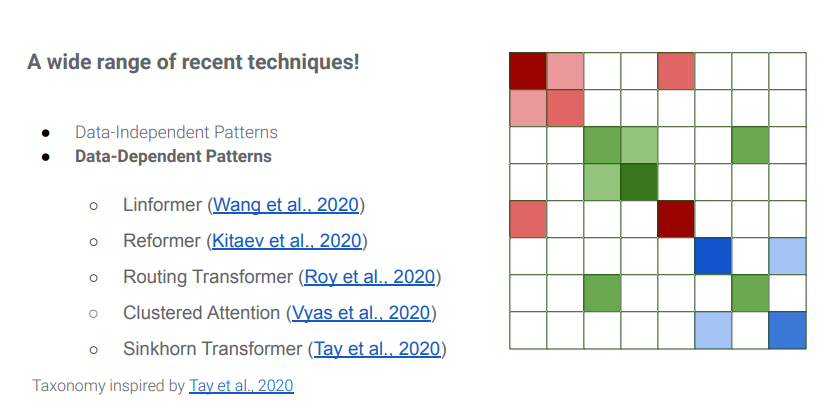The image size is (837, 417).
Task: Click the word Reformer
Action: tap(162, 241)
